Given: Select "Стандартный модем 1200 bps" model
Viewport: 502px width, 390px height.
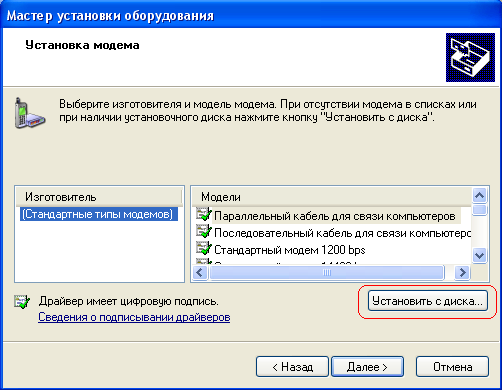Looking at the screenshot, I should (x=290, y=250).
